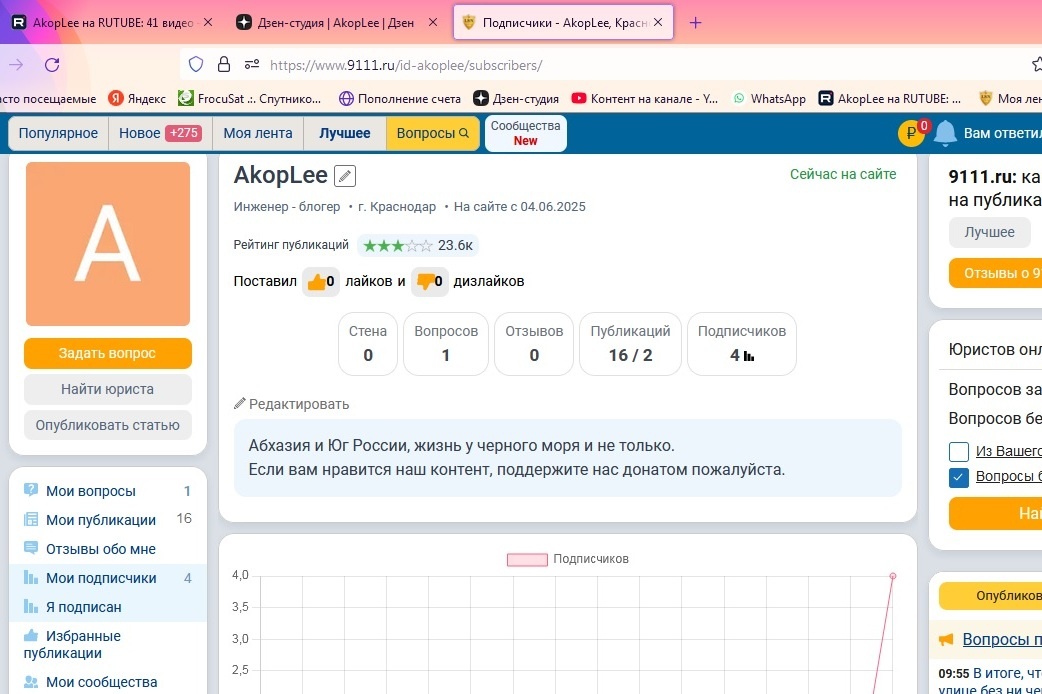Open Вопросы search tab

pos(433,133)
